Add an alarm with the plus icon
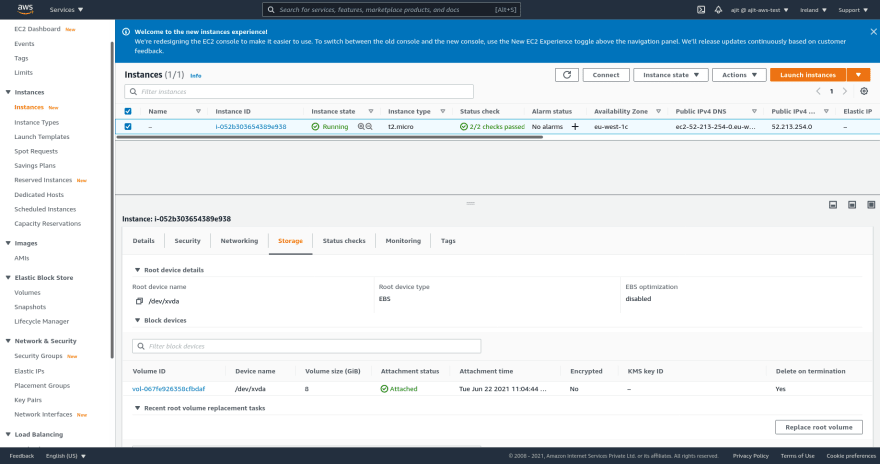 (x=575, y=127)
